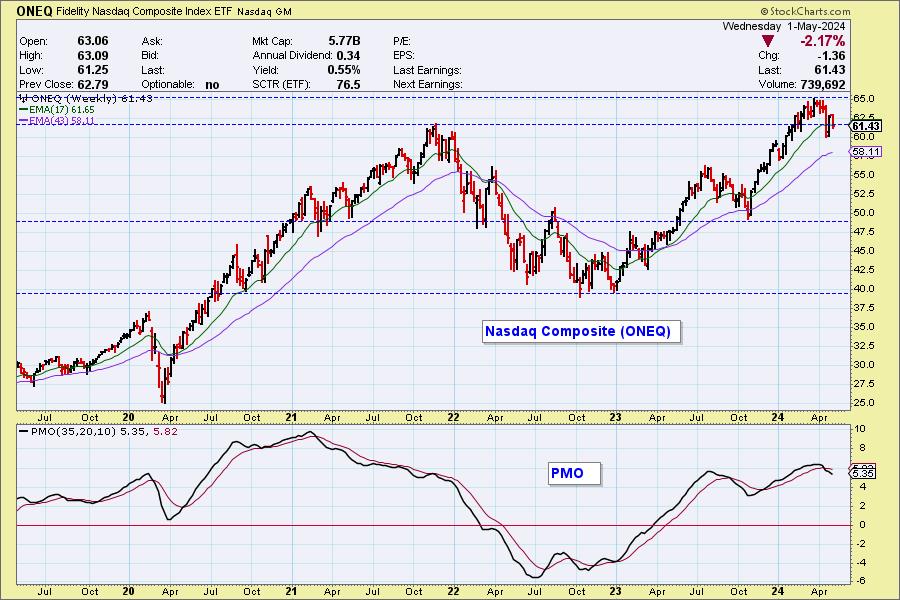Click the 'Nasdaq GM' exchange label
Image resolution: width=900 pixels, height=600 pixels.
click(264, 11)
